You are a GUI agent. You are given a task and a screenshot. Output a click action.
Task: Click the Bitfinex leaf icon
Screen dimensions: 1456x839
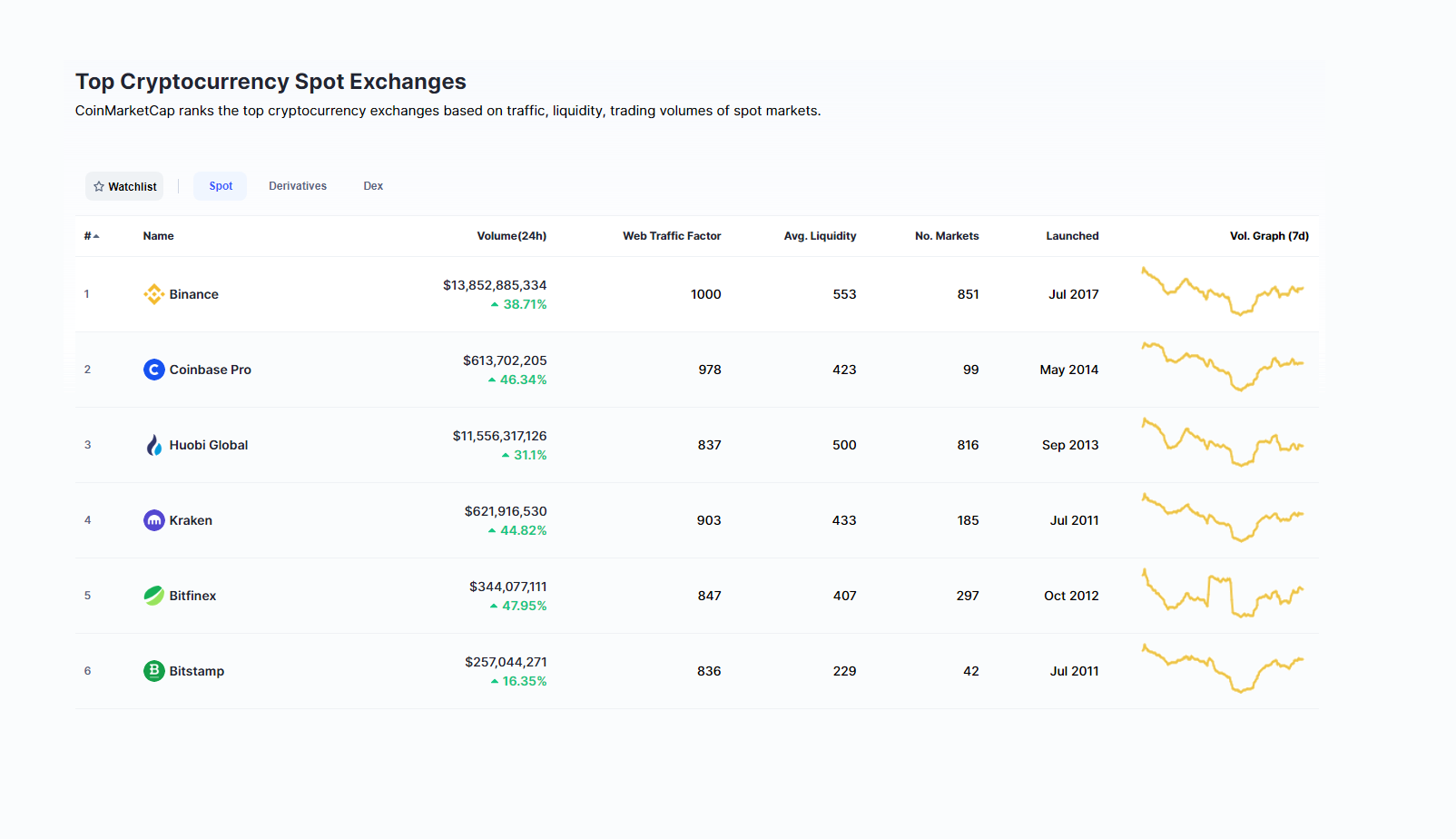tap(154, 596)
